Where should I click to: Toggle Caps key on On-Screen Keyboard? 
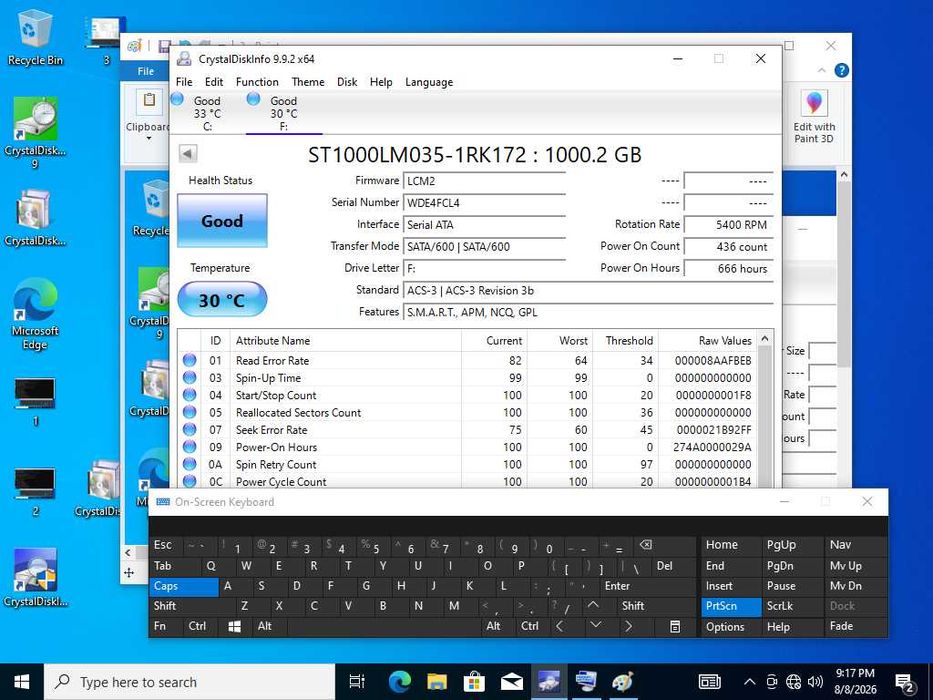coord(183,586)
